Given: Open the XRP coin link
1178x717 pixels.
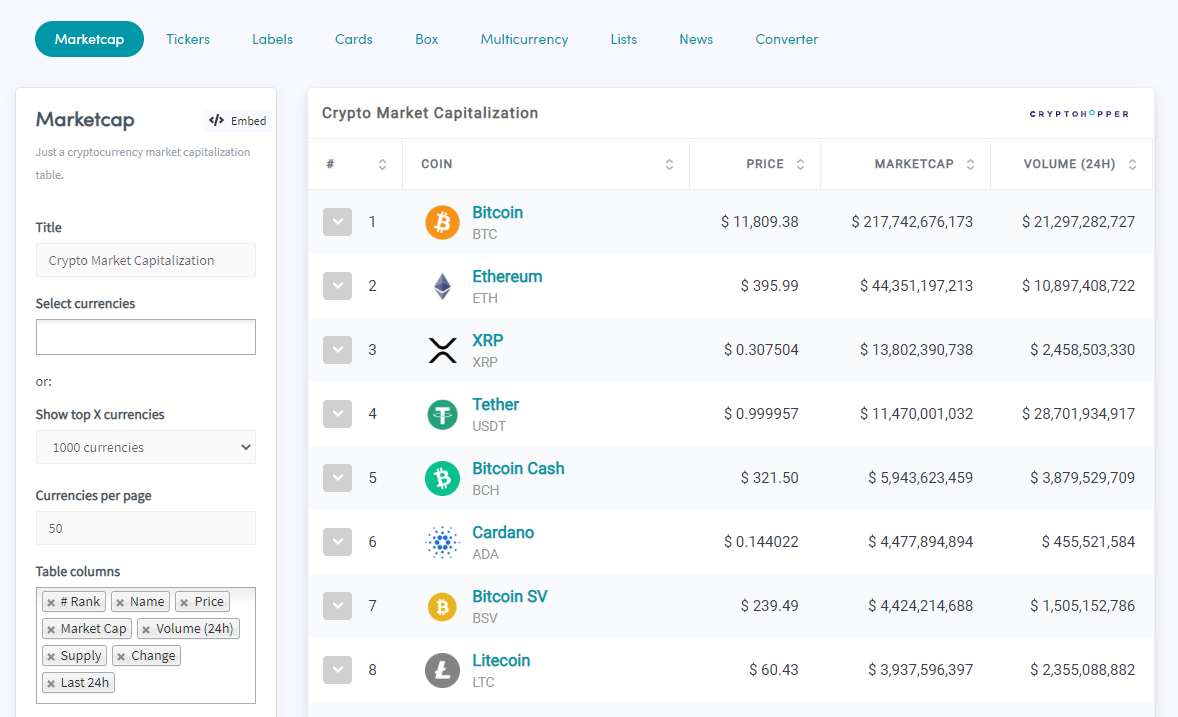Looking at the screenshot, I should click(488, 340).
